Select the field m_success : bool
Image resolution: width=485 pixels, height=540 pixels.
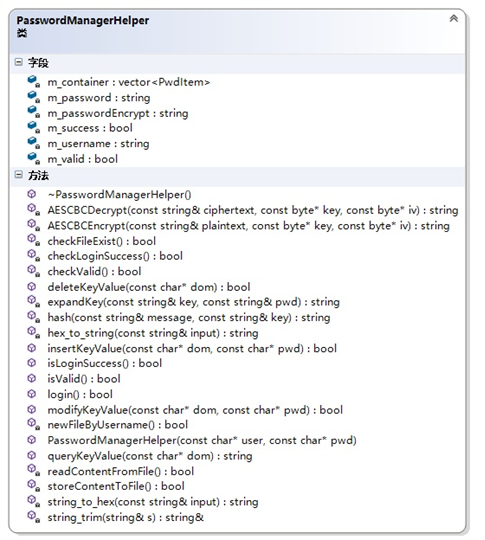pyautogui.click(x=90, y=128)
